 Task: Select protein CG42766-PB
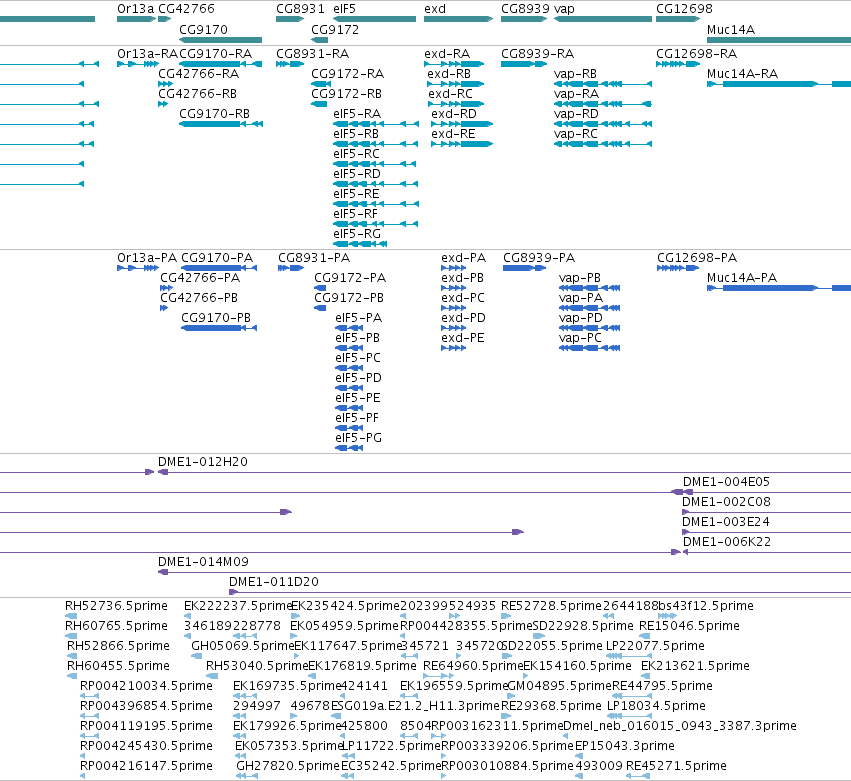click(164, 308)
